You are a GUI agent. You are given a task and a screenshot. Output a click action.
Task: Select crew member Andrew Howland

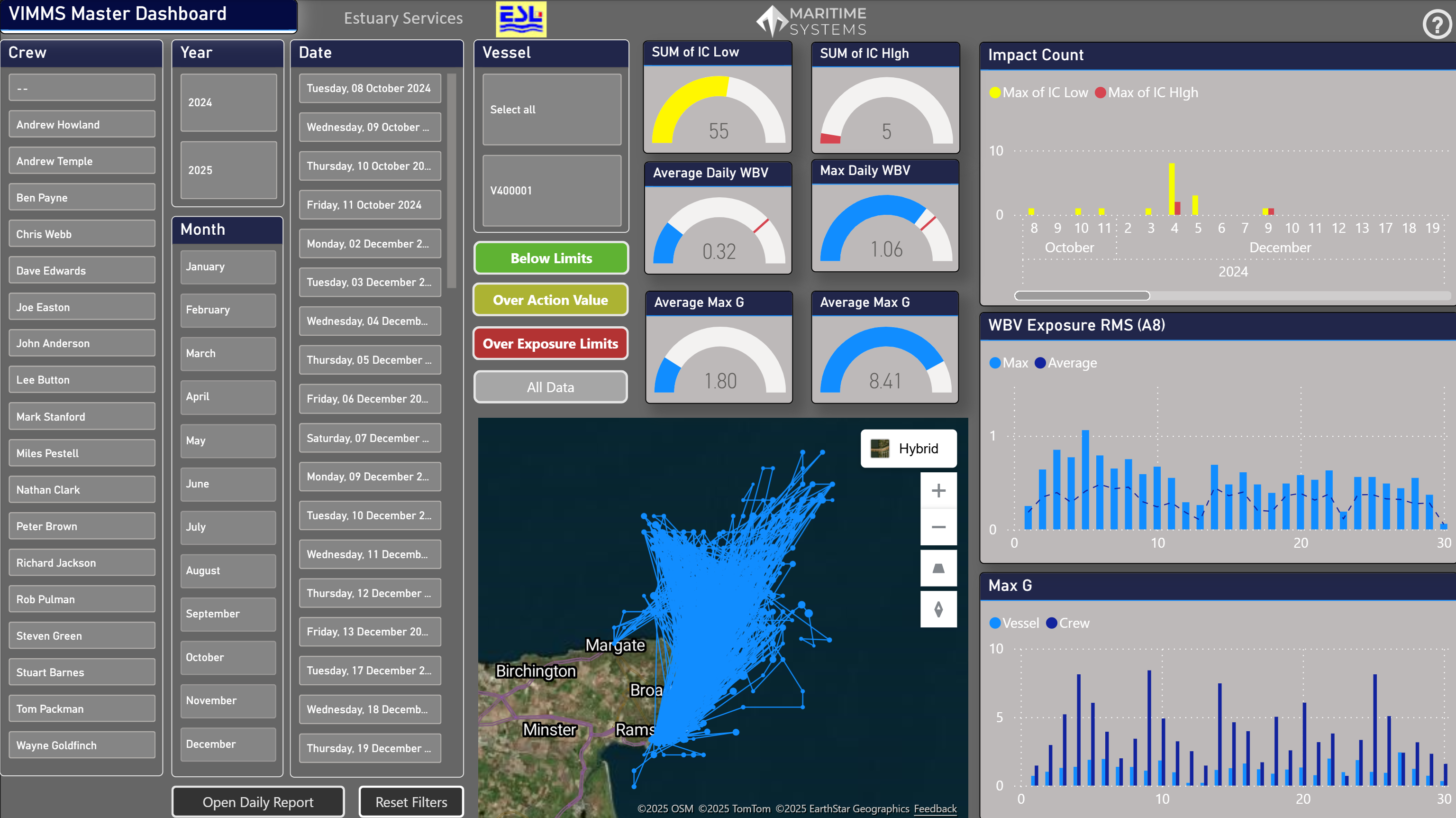[82, 124]
